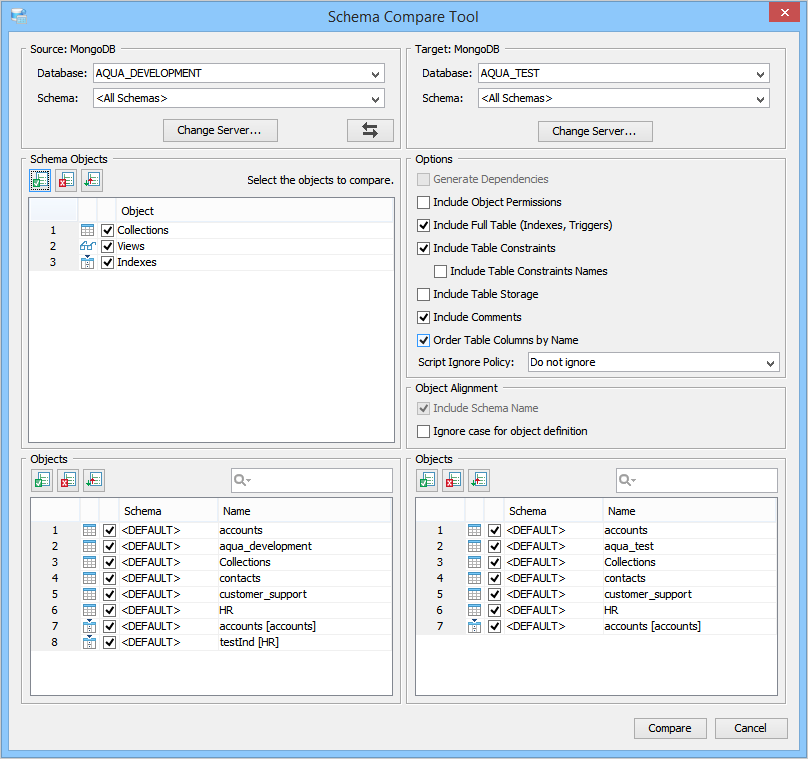808x759 pixels.
Task: Click source Change Server button
Action: click(x=220, y=130)
